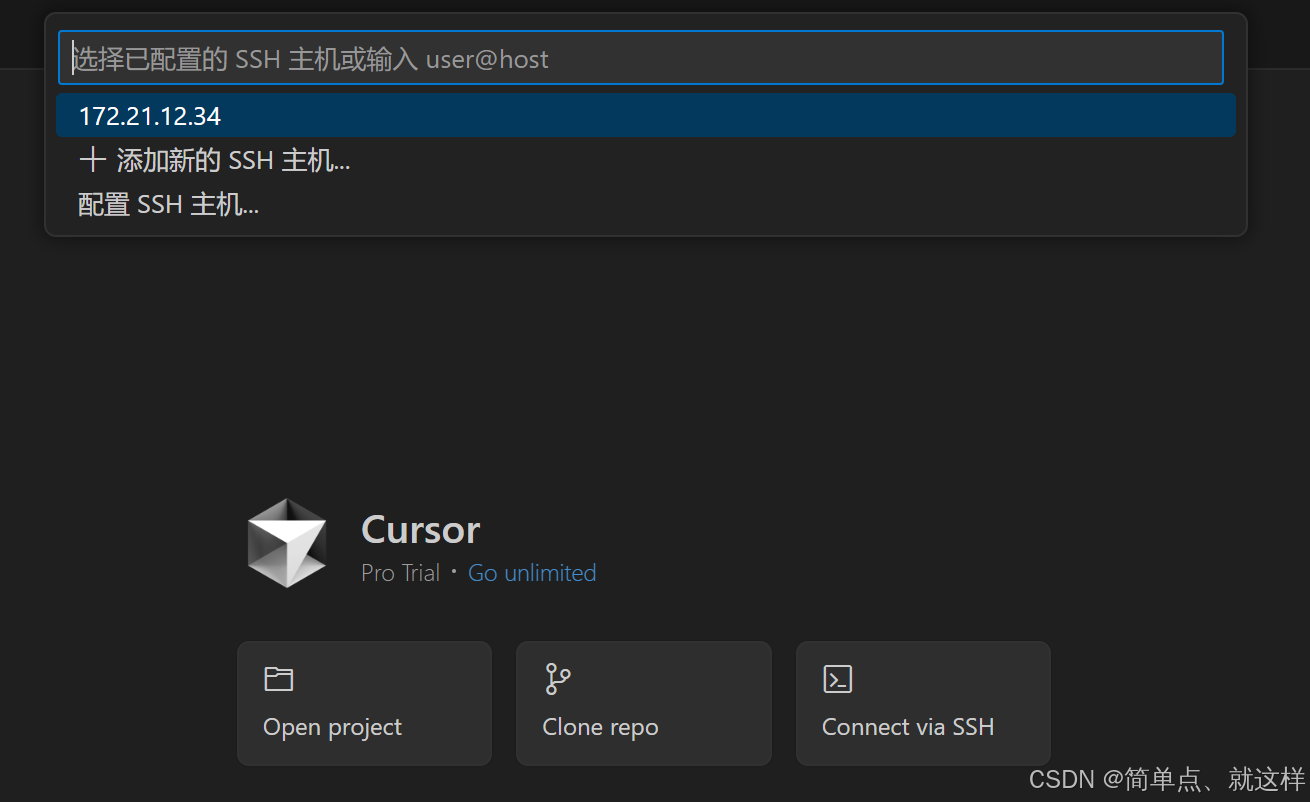This screenshot has width=1310, height=802.
Task: Click the plus icon beside 添加新的 SSH 主机
Action: [92, 160]
